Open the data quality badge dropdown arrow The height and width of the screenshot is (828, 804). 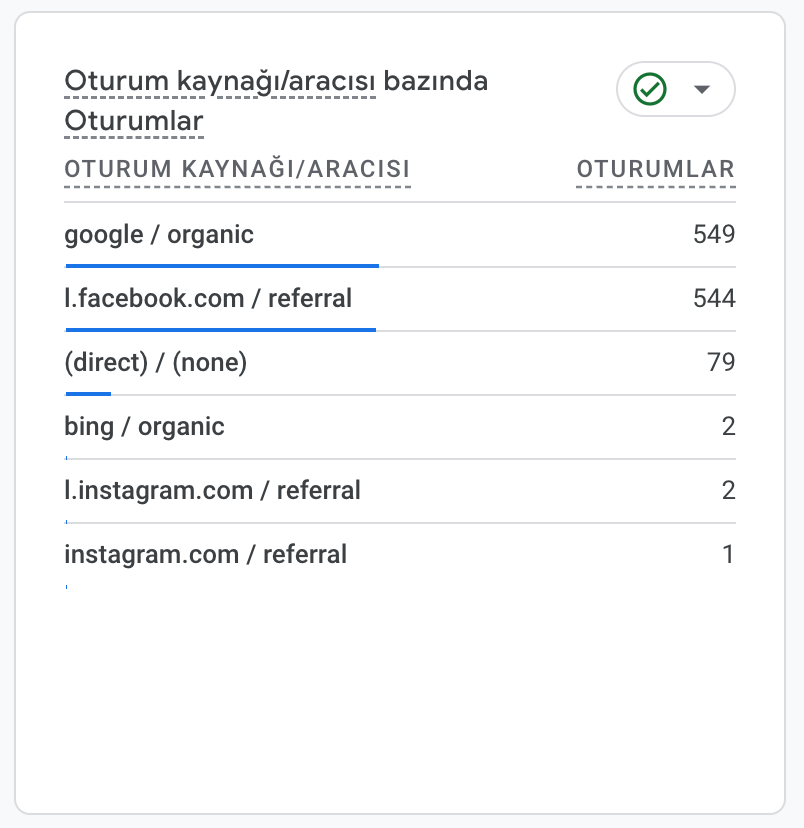(699, 89)
